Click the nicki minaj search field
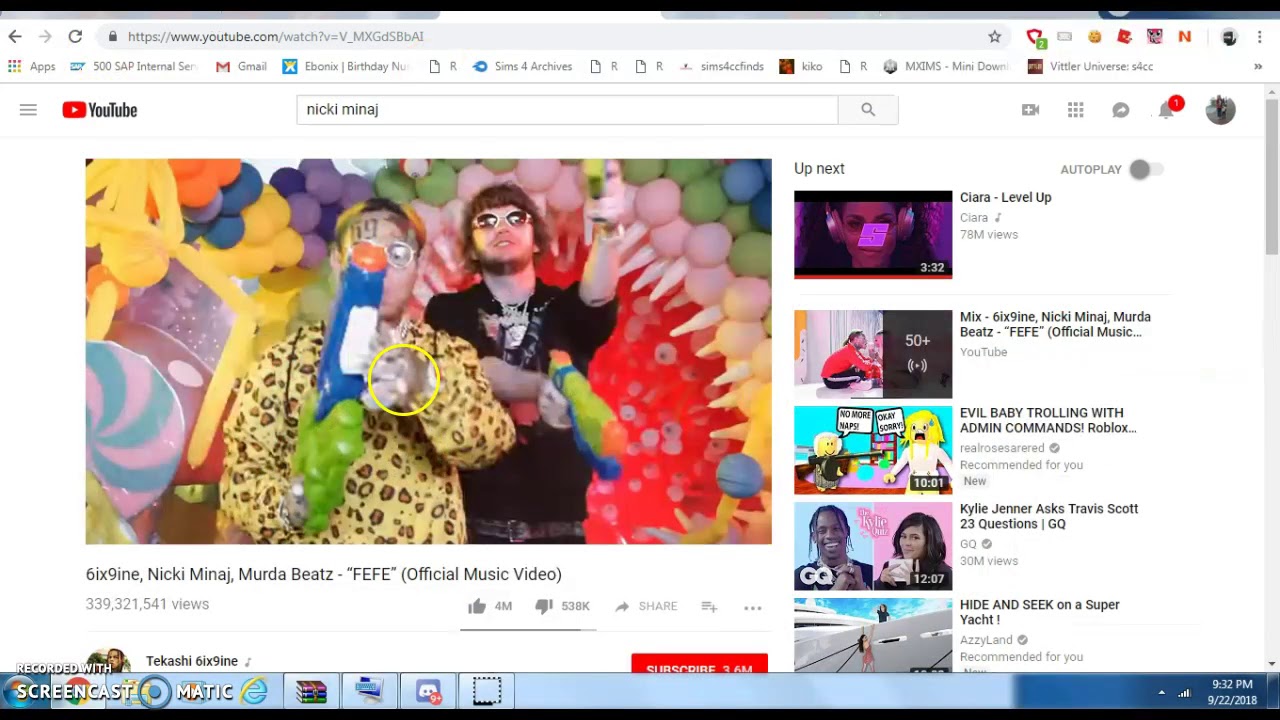 (x=567, y=110)
